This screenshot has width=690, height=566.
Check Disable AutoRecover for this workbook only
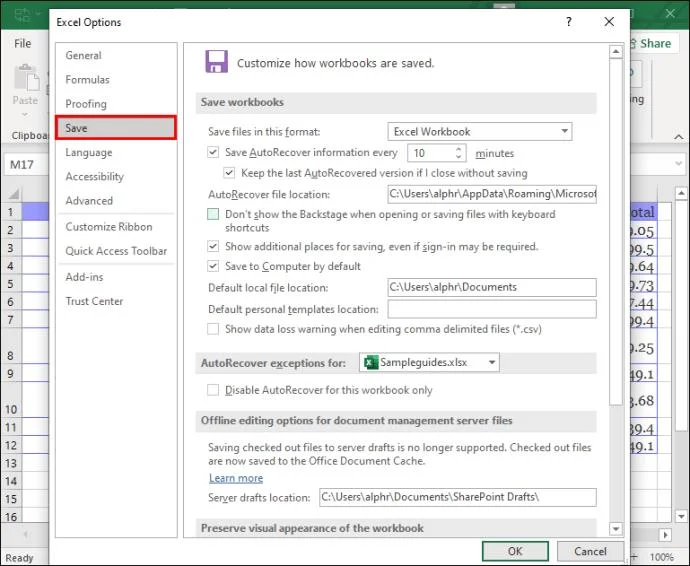(213, 390)
